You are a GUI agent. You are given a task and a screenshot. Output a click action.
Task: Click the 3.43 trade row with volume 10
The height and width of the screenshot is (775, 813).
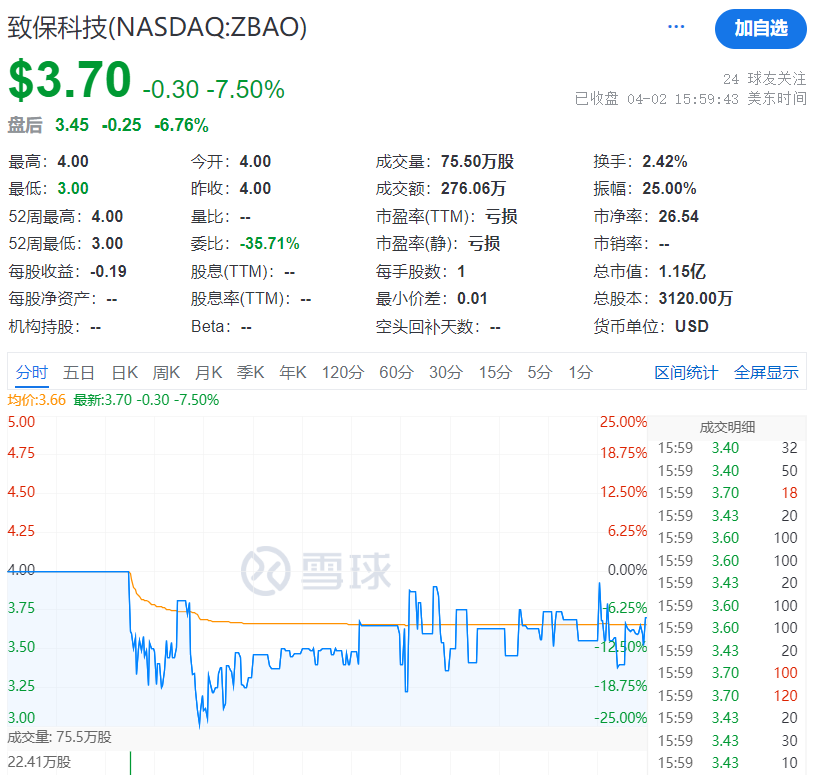coord(727,763)
